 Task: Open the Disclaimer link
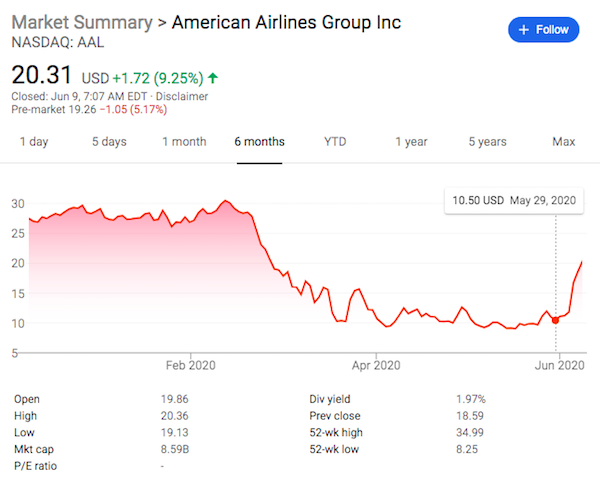click(x=181, y=96)
